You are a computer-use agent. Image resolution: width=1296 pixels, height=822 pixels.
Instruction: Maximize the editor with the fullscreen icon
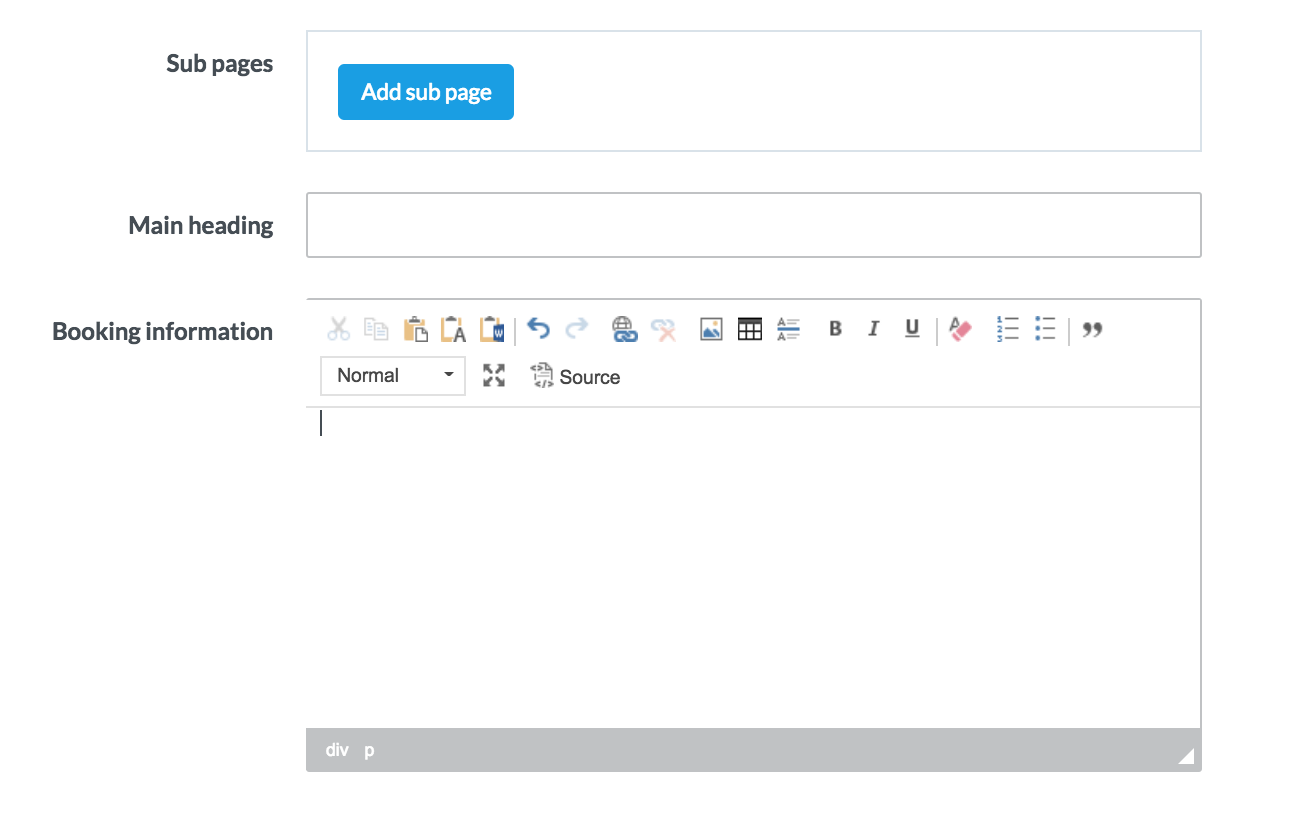494,376
